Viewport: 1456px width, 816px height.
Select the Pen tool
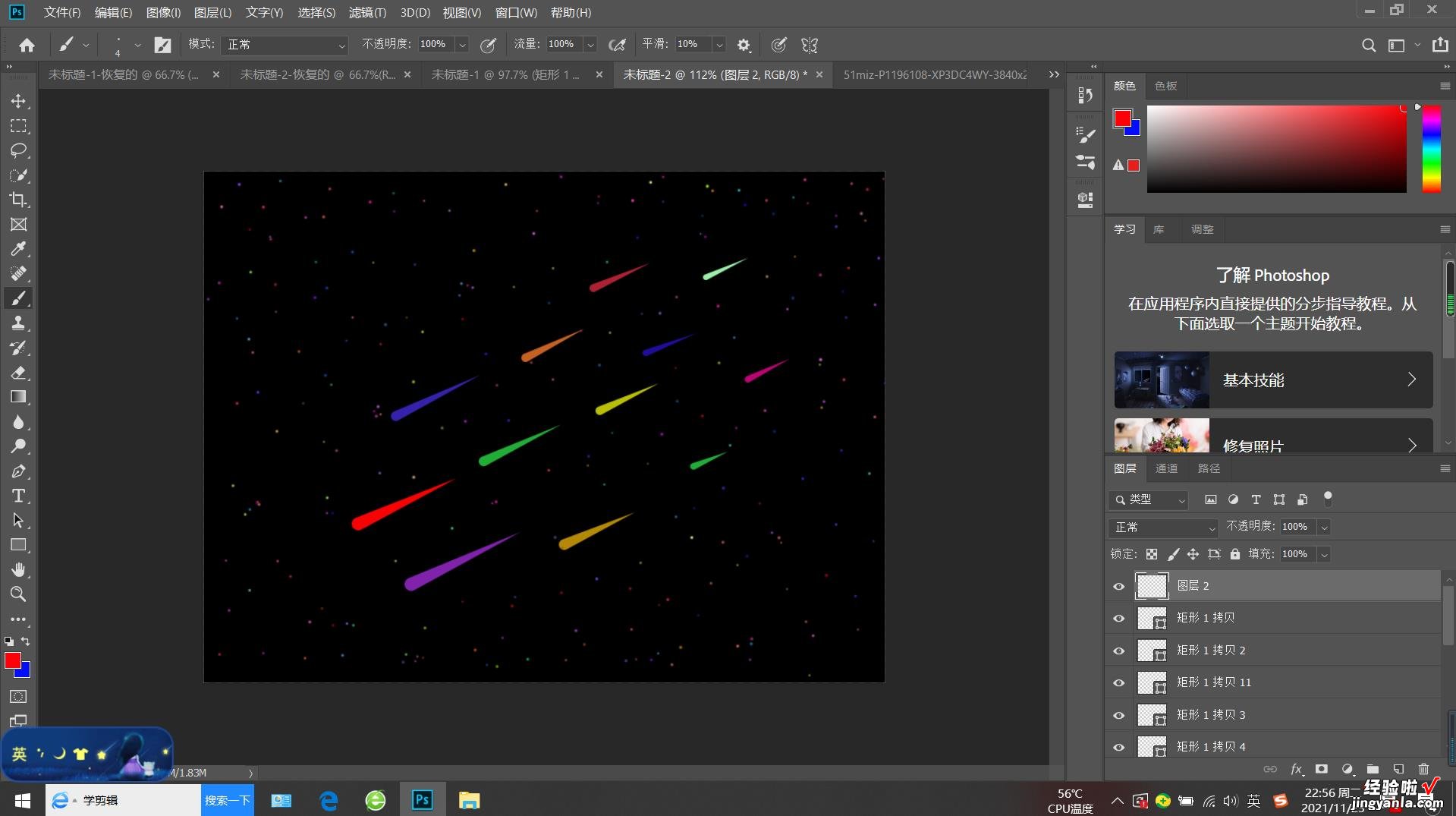point(18,471)
